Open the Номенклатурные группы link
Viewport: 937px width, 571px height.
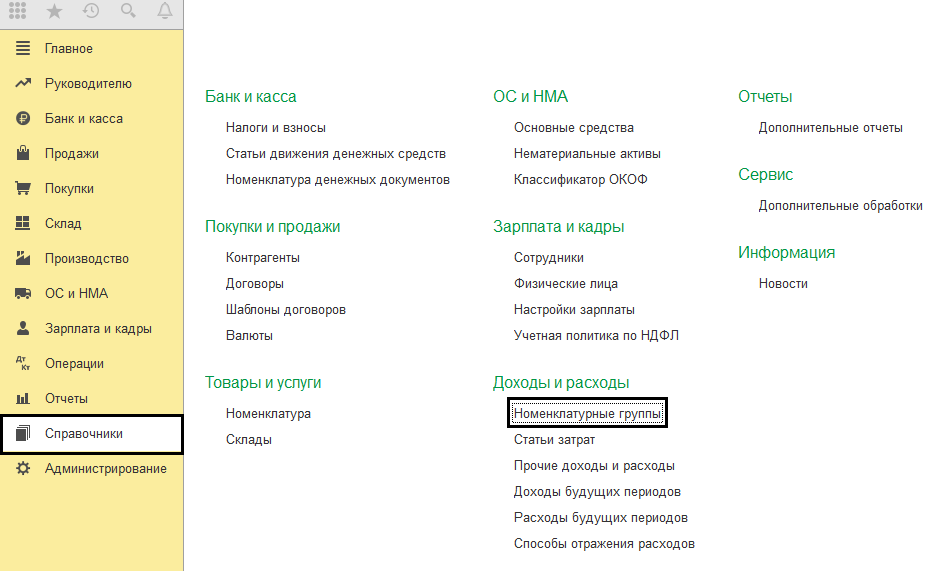click(x=587, y=413)
